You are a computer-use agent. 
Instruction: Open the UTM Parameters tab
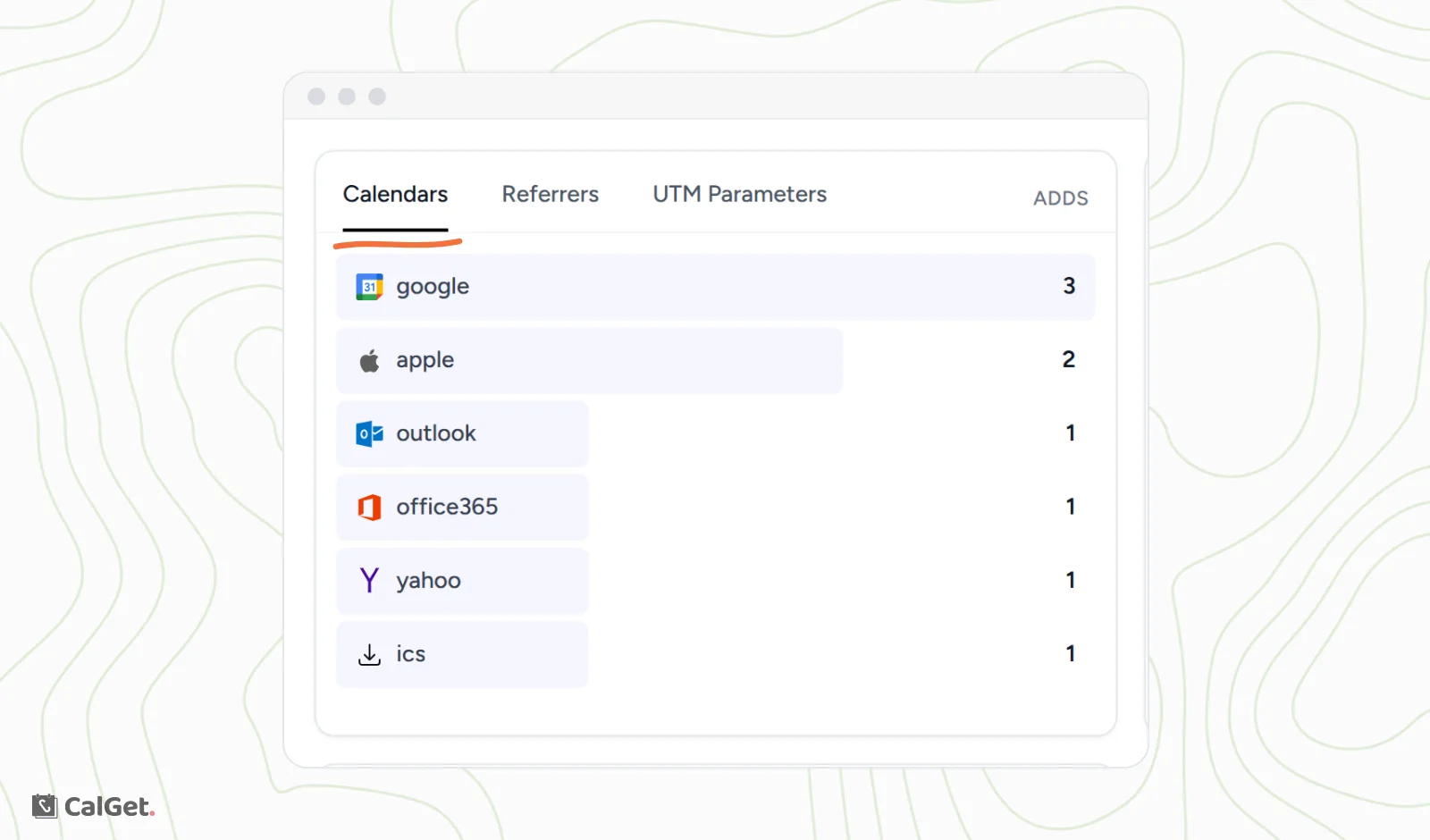click(739, 194)
